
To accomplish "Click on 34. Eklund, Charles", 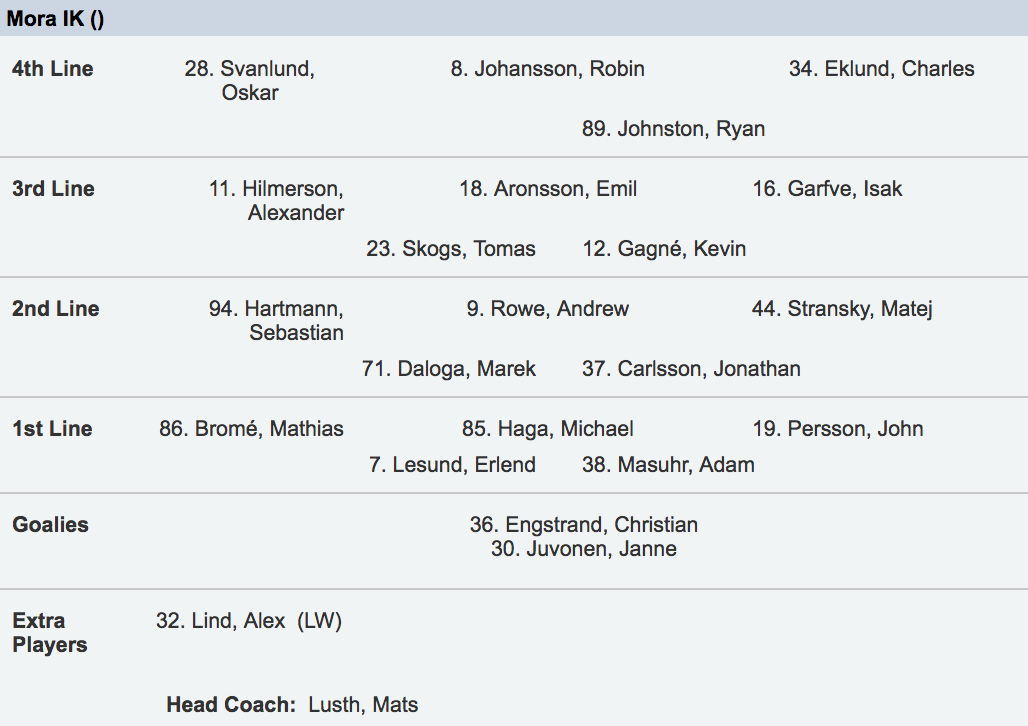I will pos(881,69).
